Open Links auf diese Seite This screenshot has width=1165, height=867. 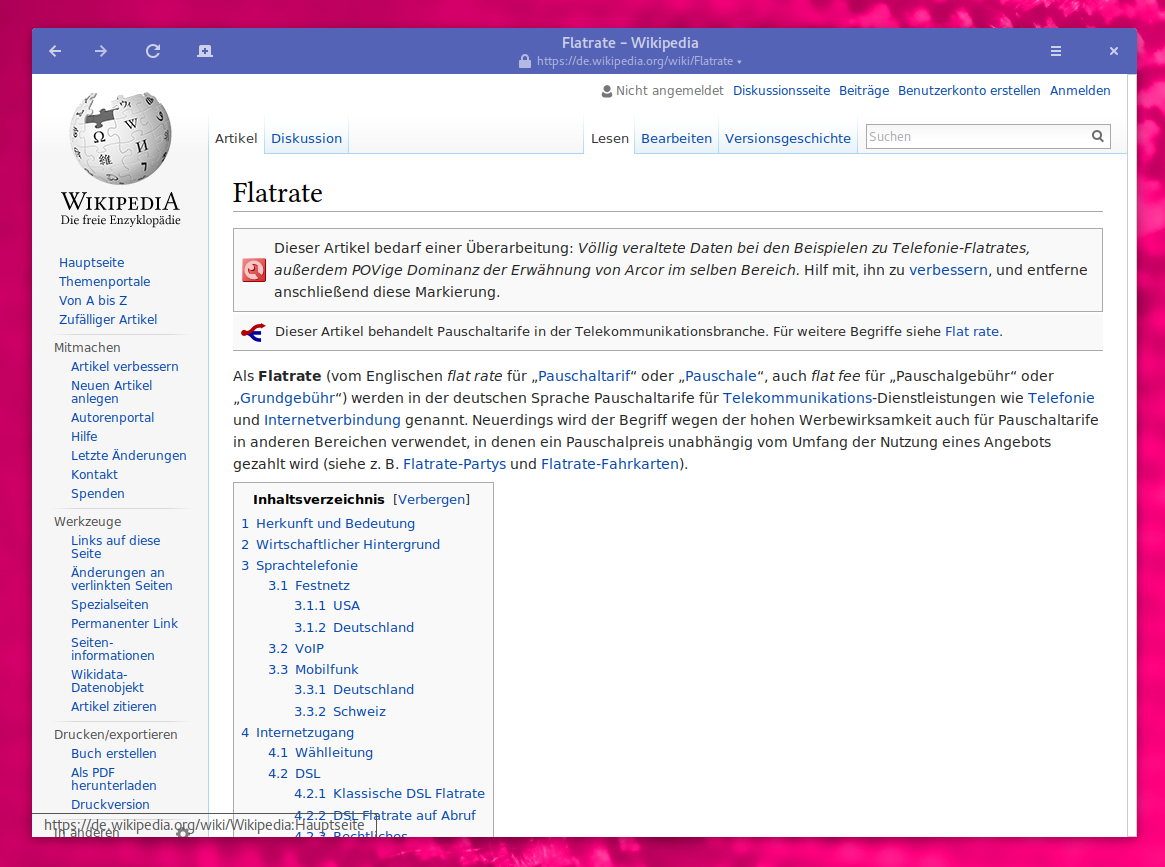[x=115, y=547]
